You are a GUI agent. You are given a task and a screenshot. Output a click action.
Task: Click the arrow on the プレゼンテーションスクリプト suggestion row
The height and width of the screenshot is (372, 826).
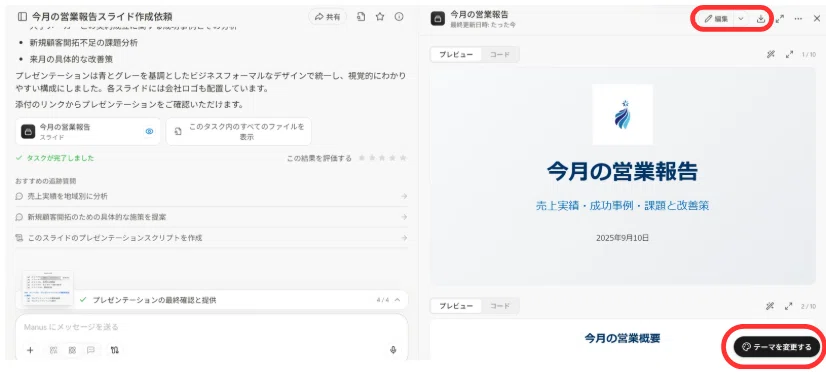pyautogui.click(x=404, y=238)
